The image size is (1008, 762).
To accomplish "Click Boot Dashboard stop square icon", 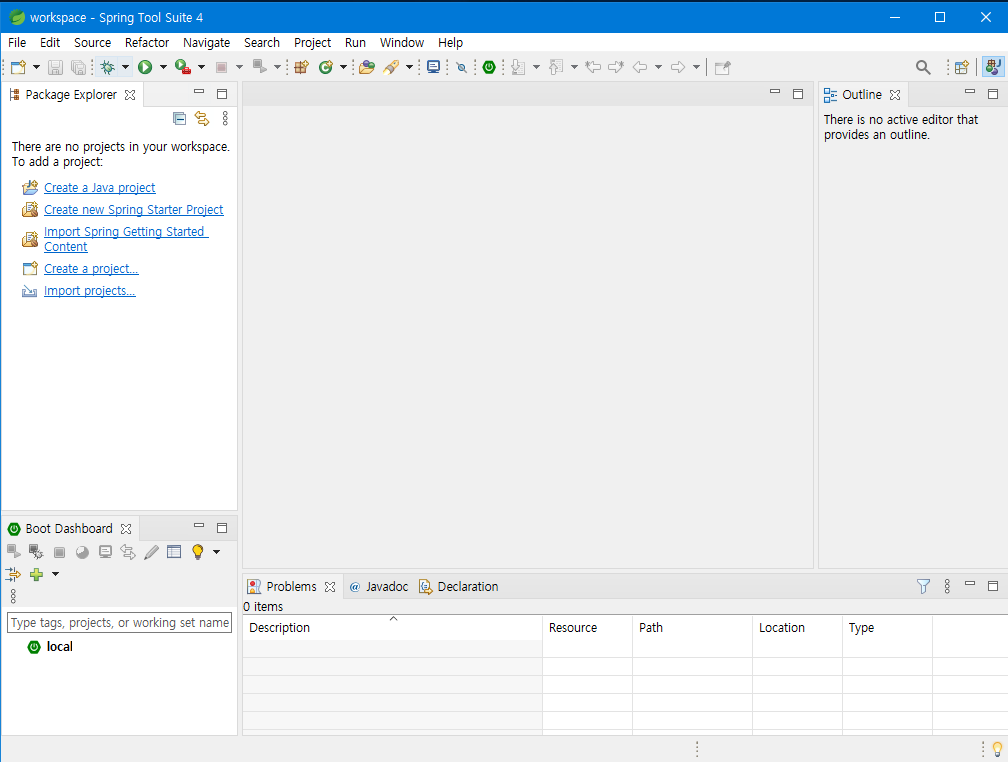I will tap(59, 552).
